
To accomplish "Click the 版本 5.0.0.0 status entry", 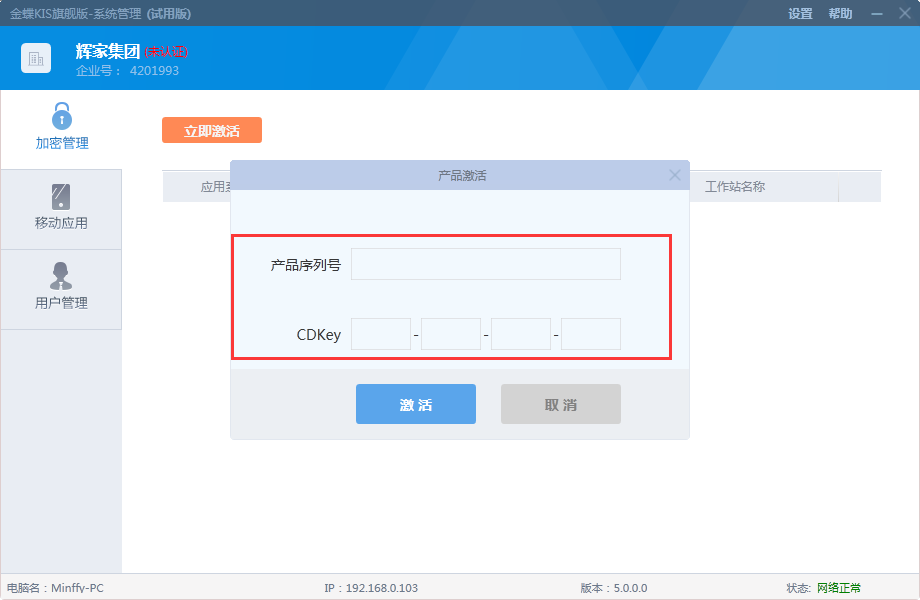I will pos(614,588).
